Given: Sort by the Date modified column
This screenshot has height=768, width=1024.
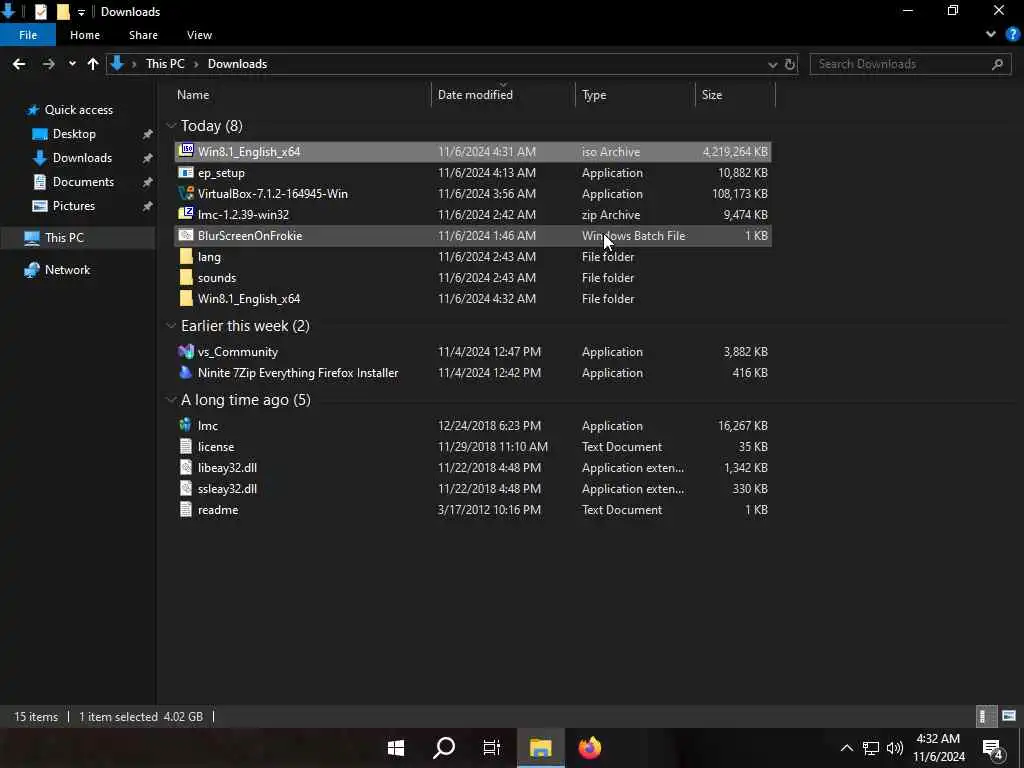Looking at the screenshot, I should coord(503,95).
